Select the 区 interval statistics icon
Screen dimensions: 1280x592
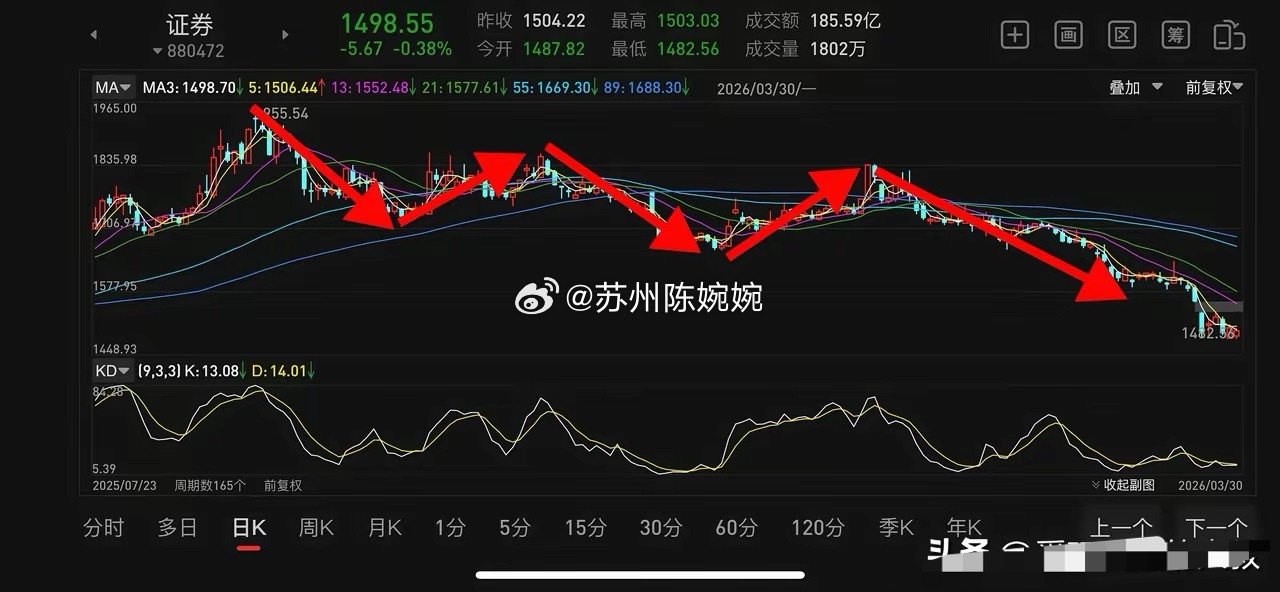pos(1121,33)
